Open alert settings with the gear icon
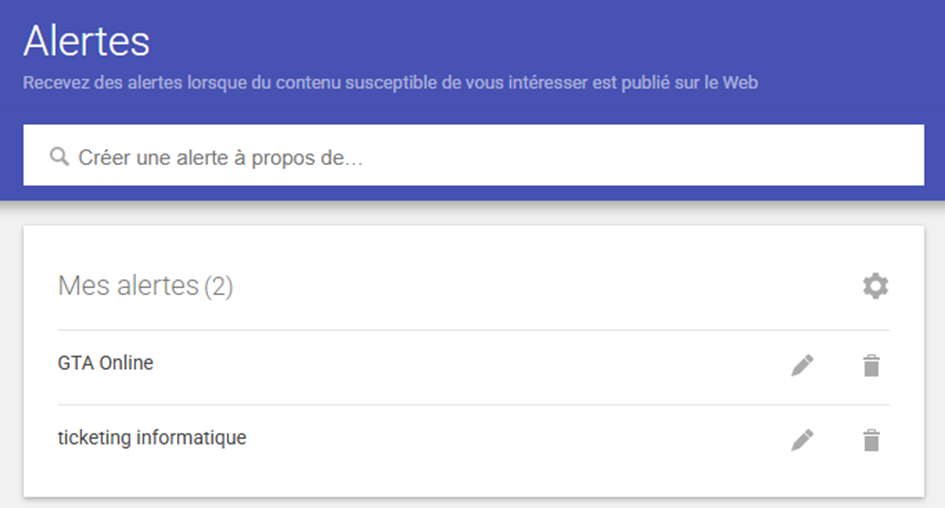945x508 pixels. (875, 287)
